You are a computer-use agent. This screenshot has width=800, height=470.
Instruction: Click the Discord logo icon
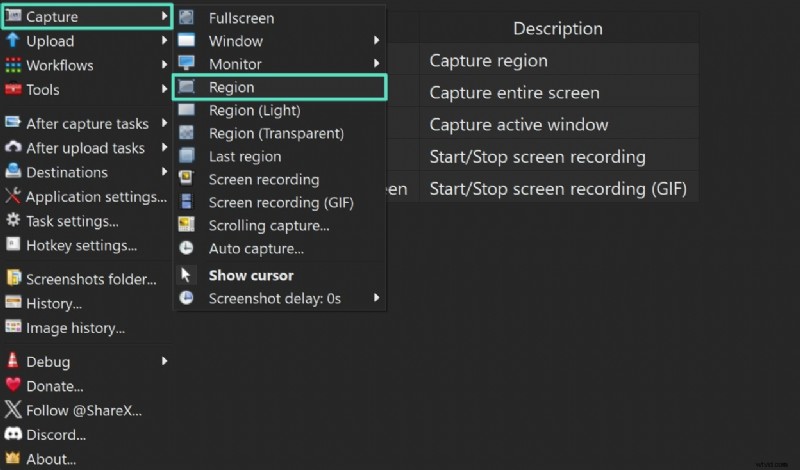coord(13,435)
